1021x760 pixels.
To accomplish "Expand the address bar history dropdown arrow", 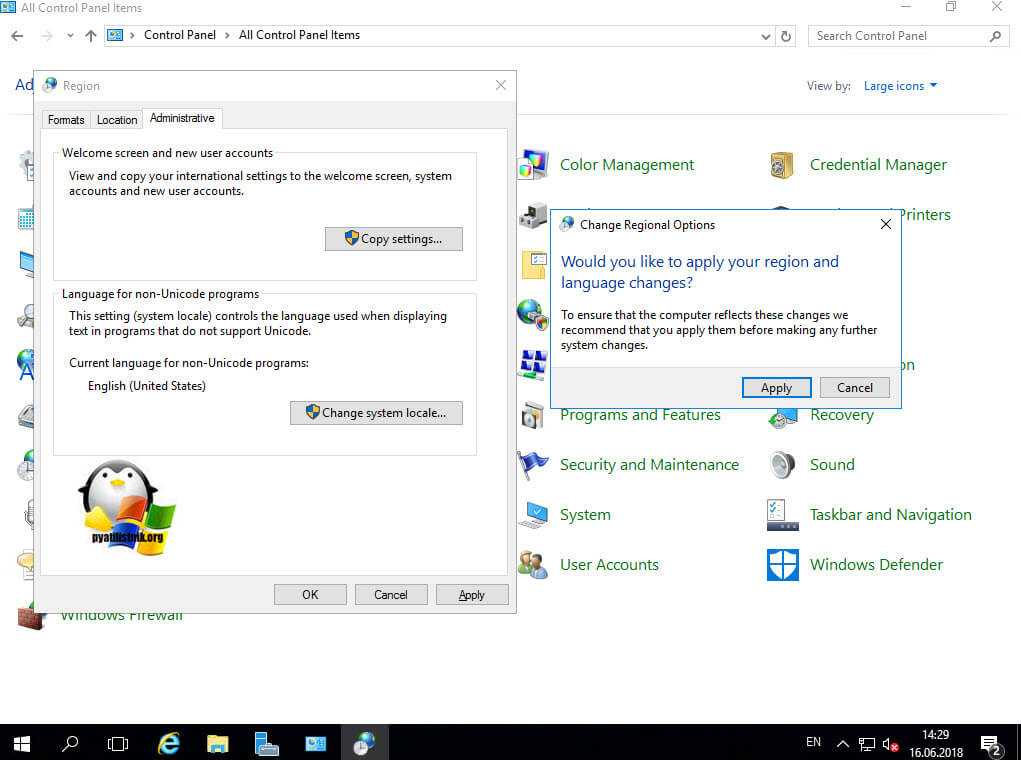I will coord(766,36).
